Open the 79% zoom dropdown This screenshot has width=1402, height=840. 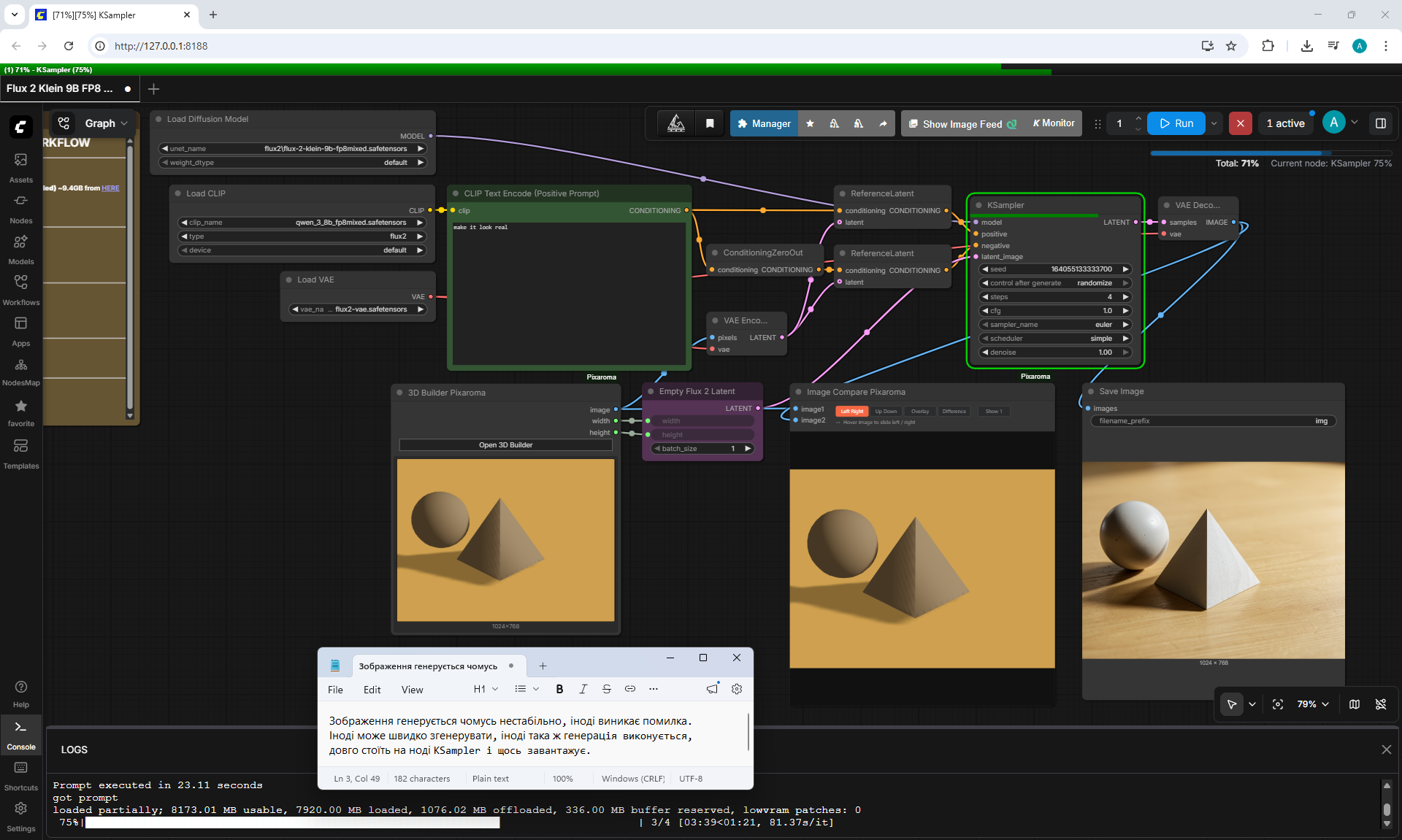coord(1313,704)
